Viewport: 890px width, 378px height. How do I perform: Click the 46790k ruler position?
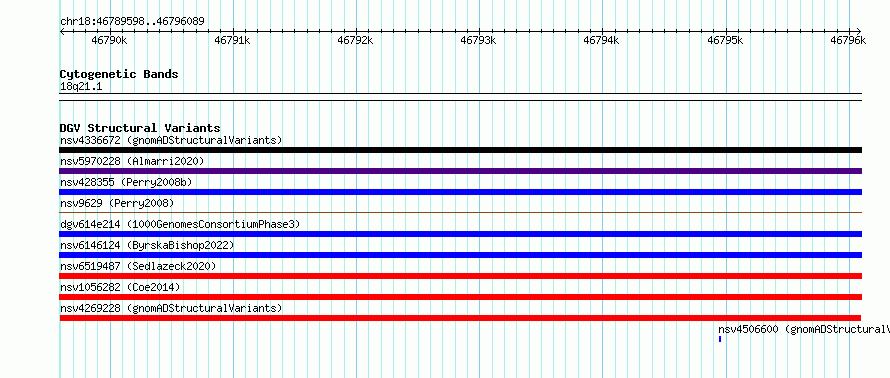pyautogui.click(x=110, y=40)
